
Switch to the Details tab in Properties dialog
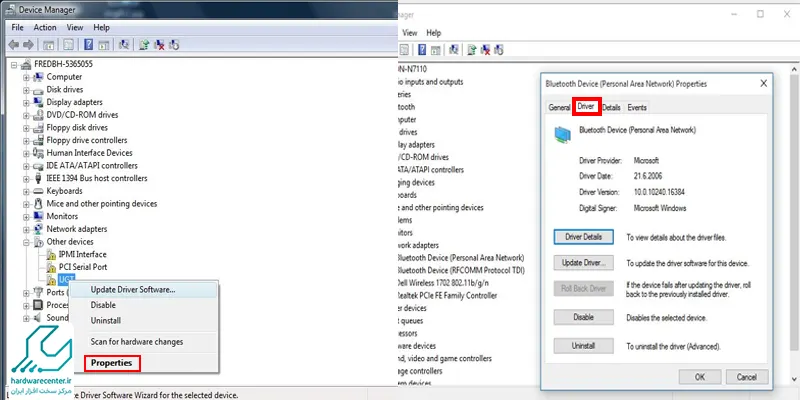pyautogui.click(x=611, y=108)
